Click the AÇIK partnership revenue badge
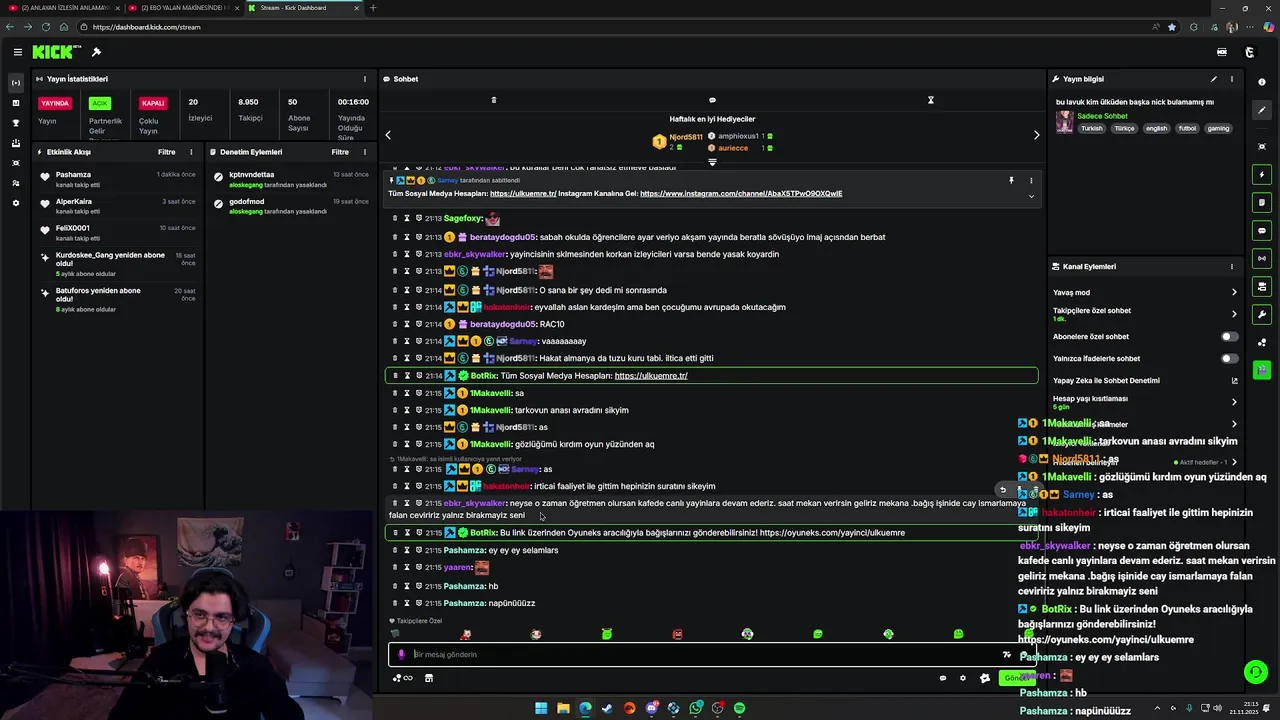1280x720 pixels. coord(99,103)
